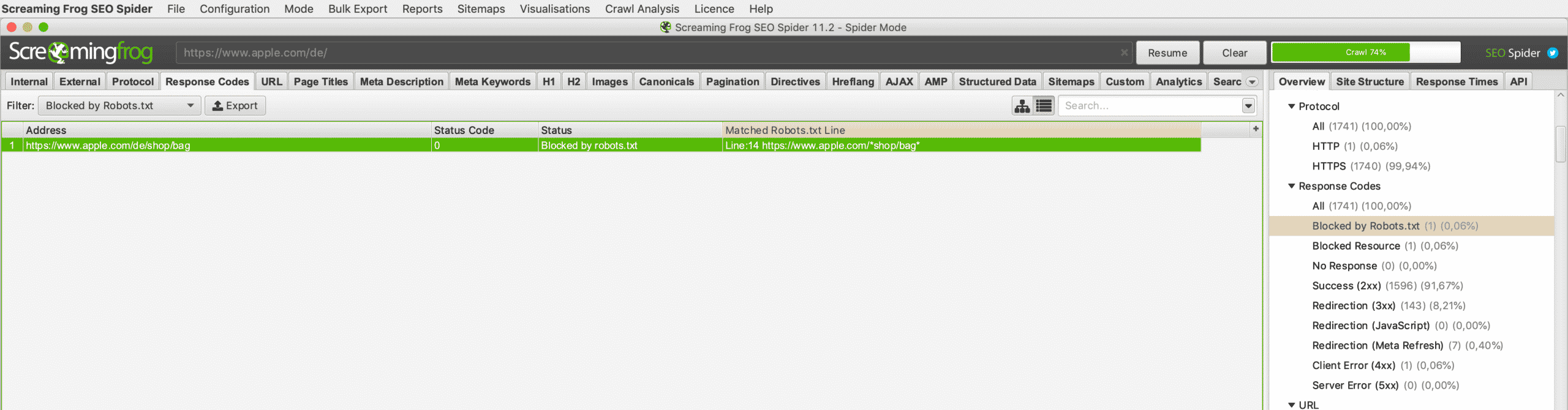The image size is (1568, 410).
Task: Click the Clear button
Action: coord(1234,53)
